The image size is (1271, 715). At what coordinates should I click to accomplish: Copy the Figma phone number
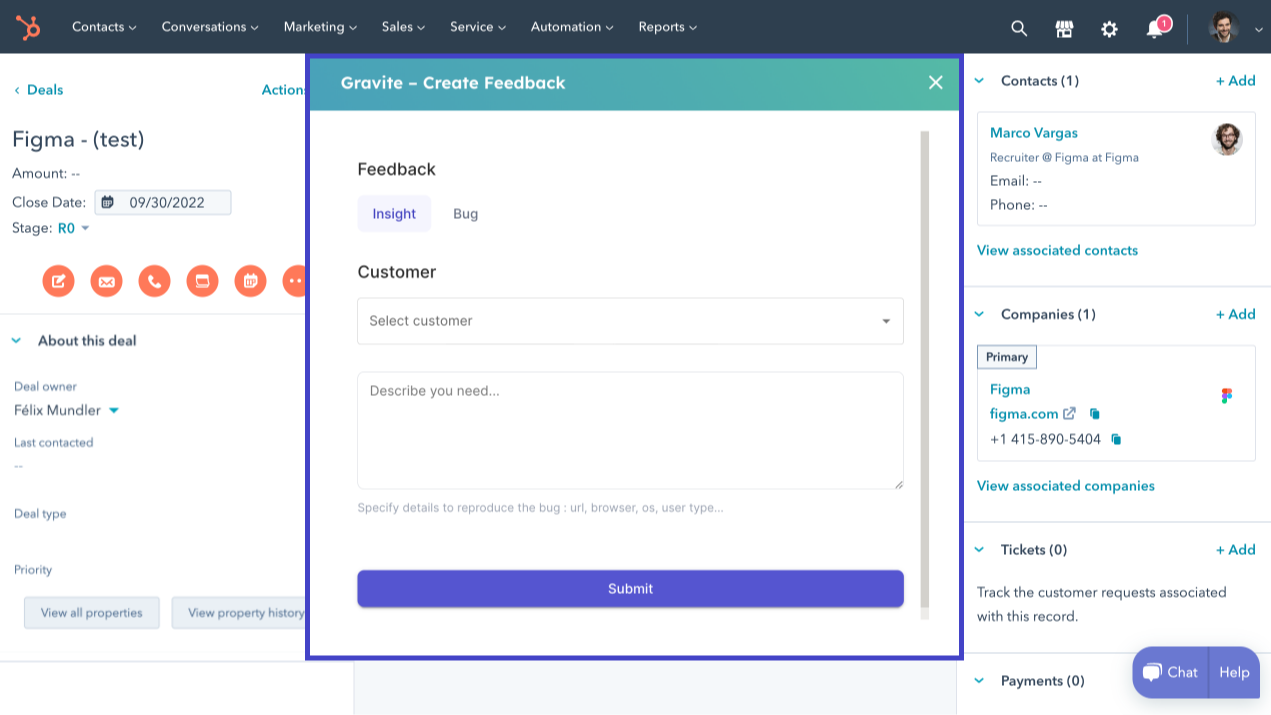1116,439
